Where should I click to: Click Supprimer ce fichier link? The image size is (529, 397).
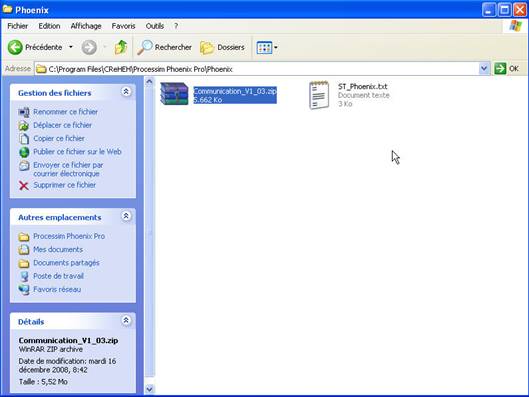tap(64, 185)
